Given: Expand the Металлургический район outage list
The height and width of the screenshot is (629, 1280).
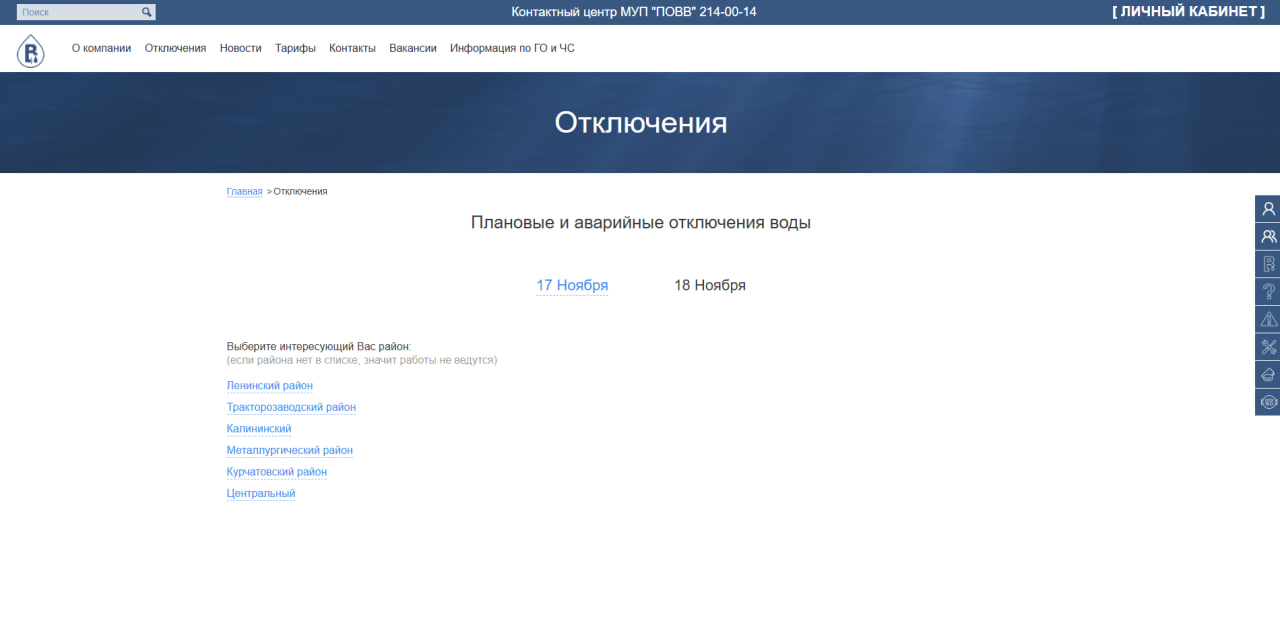Looking at the screenshot, I should tap(290, 451).
